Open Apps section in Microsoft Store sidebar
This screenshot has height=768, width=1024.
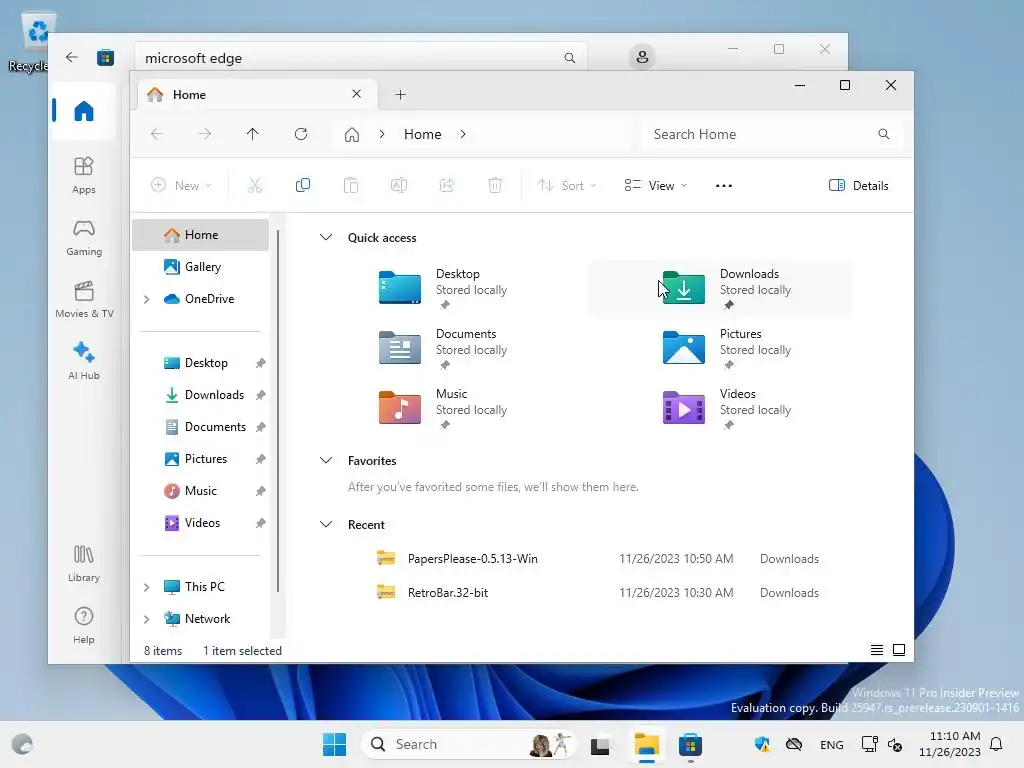[84, 175]
